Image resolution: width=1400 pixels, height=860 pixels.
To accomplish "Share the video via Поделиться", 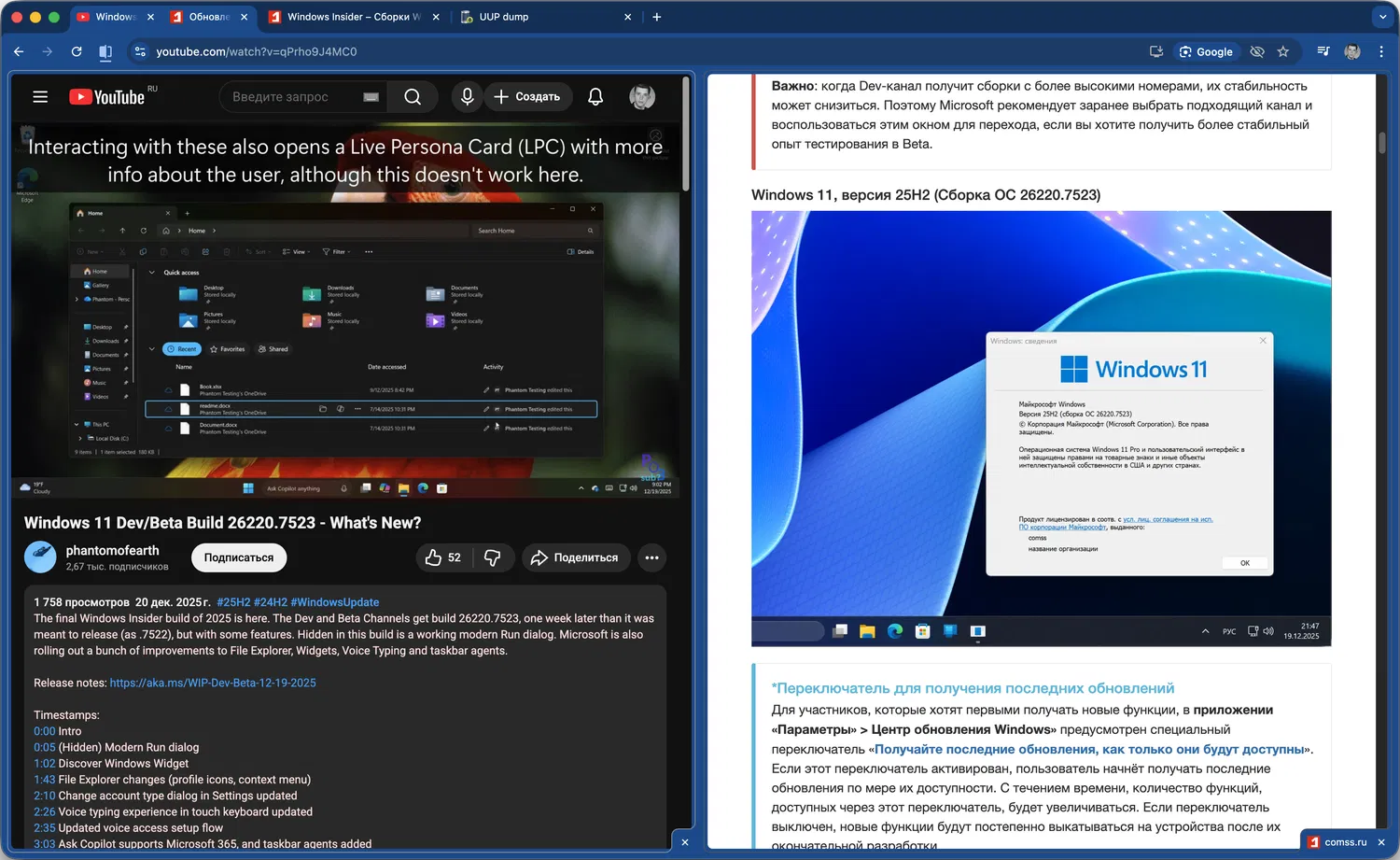I will [576, 557].
